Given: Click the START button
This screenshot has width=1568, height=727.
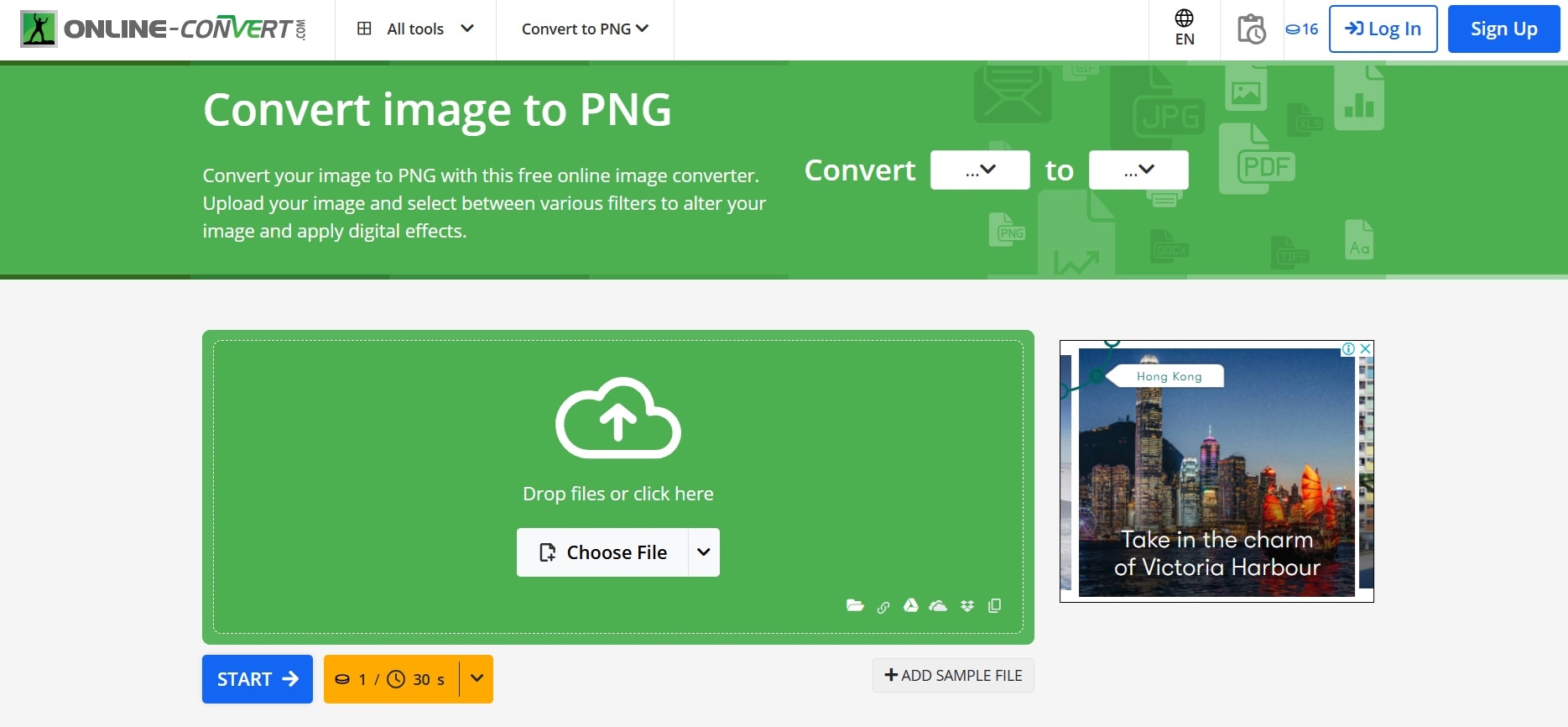Looking at the screenshot, I should point(258,679).
